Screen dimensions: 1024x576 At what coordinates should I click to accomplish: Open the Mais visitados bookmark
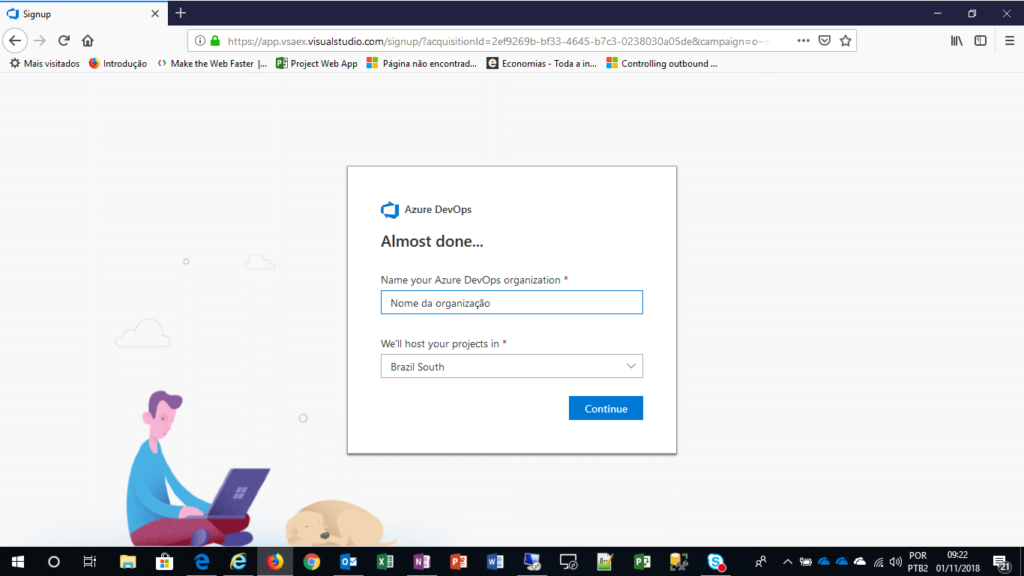44,63
